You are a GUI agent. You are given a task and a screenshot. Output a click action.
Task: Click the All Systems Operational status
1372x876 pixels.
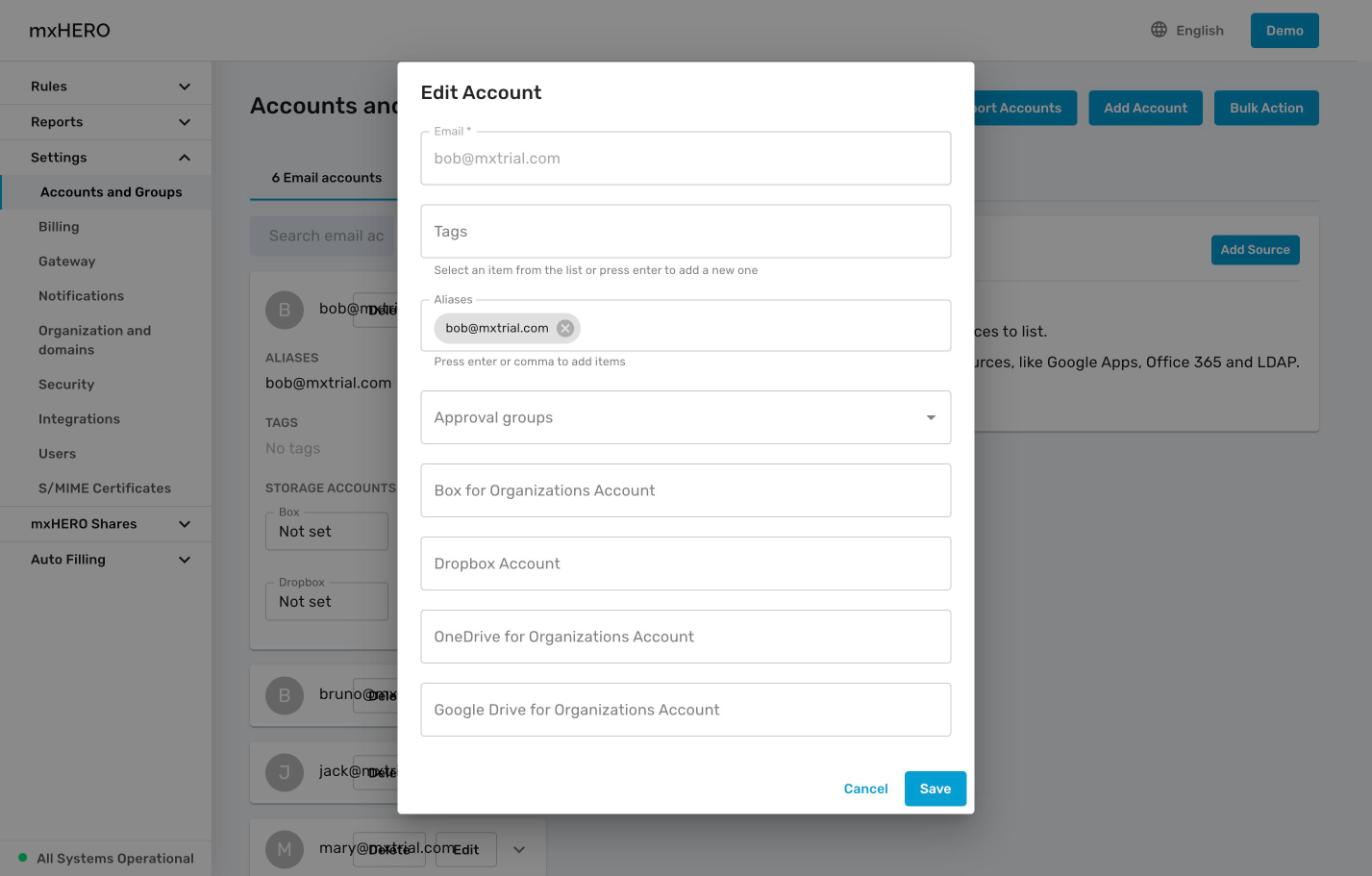(x=106, y=858)
